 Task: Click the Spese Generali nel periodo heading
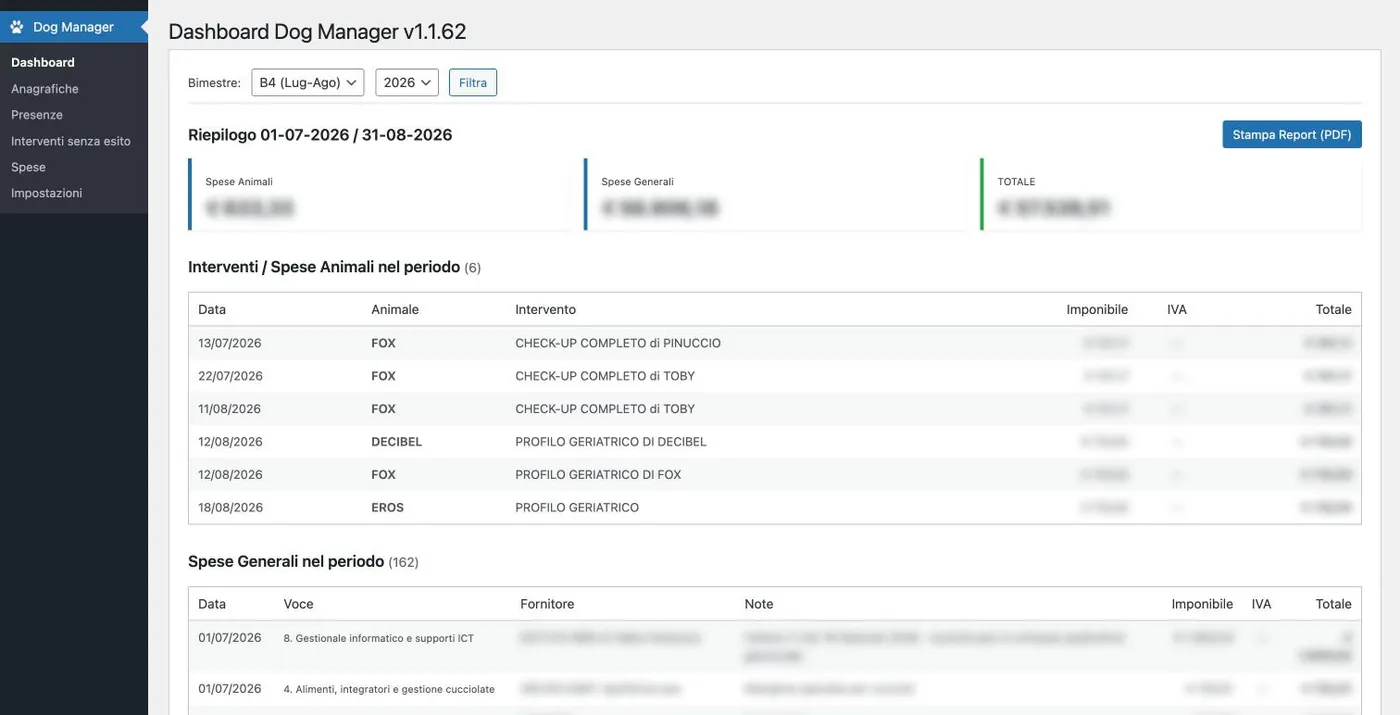click(286, 562)
